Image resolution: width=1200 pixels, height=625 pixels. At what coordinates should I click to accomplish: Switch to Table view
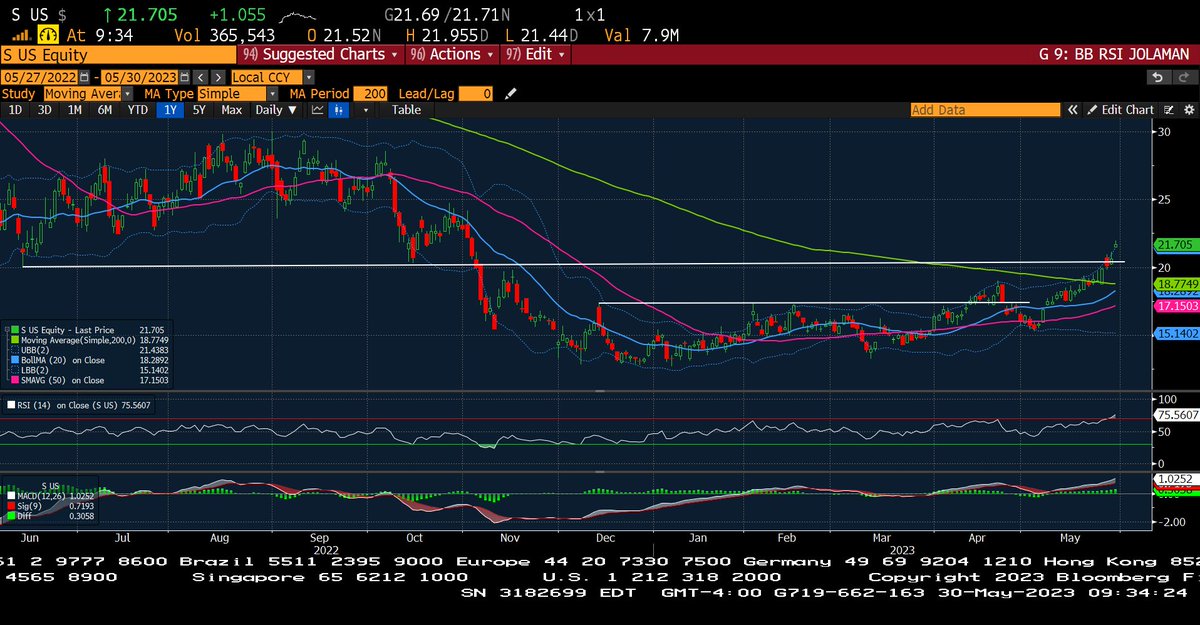pyautogui.click(x=406, y=110)
